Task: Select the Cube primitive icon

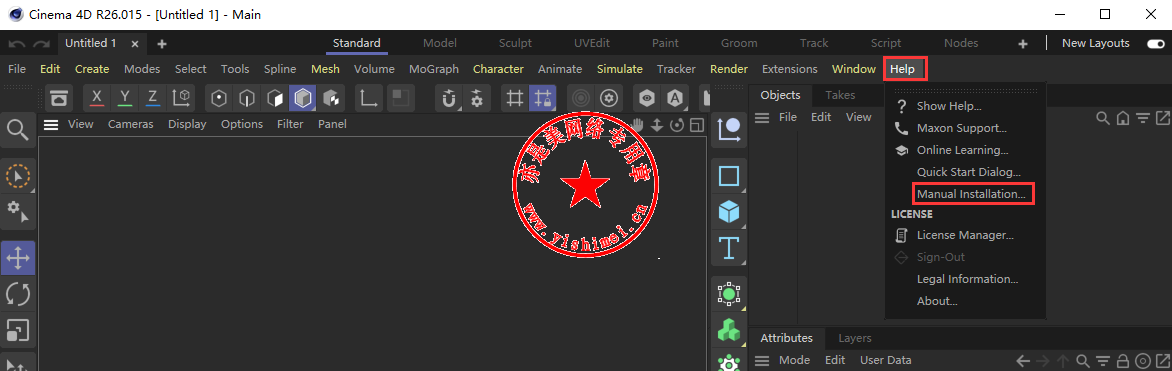Action: click(728, 212)
